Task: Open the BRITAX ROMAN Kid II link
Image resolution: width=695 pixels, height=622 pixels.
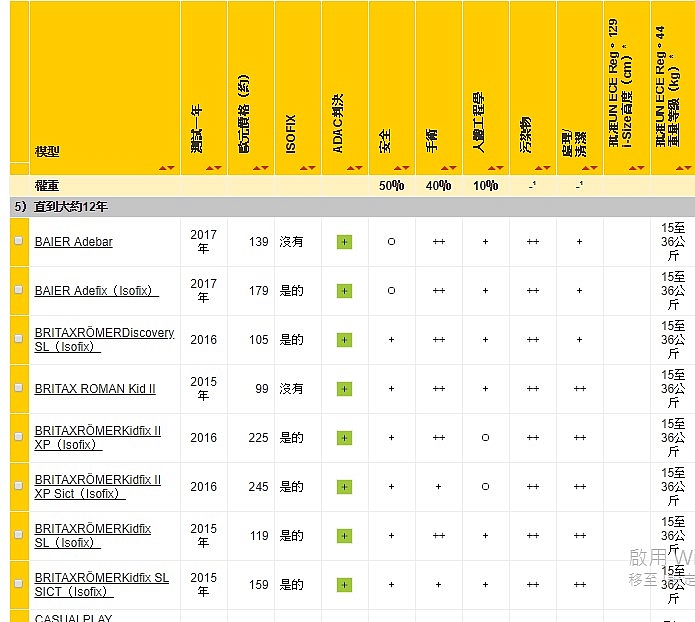Action: pyautogui.click(x=95, y=389)
